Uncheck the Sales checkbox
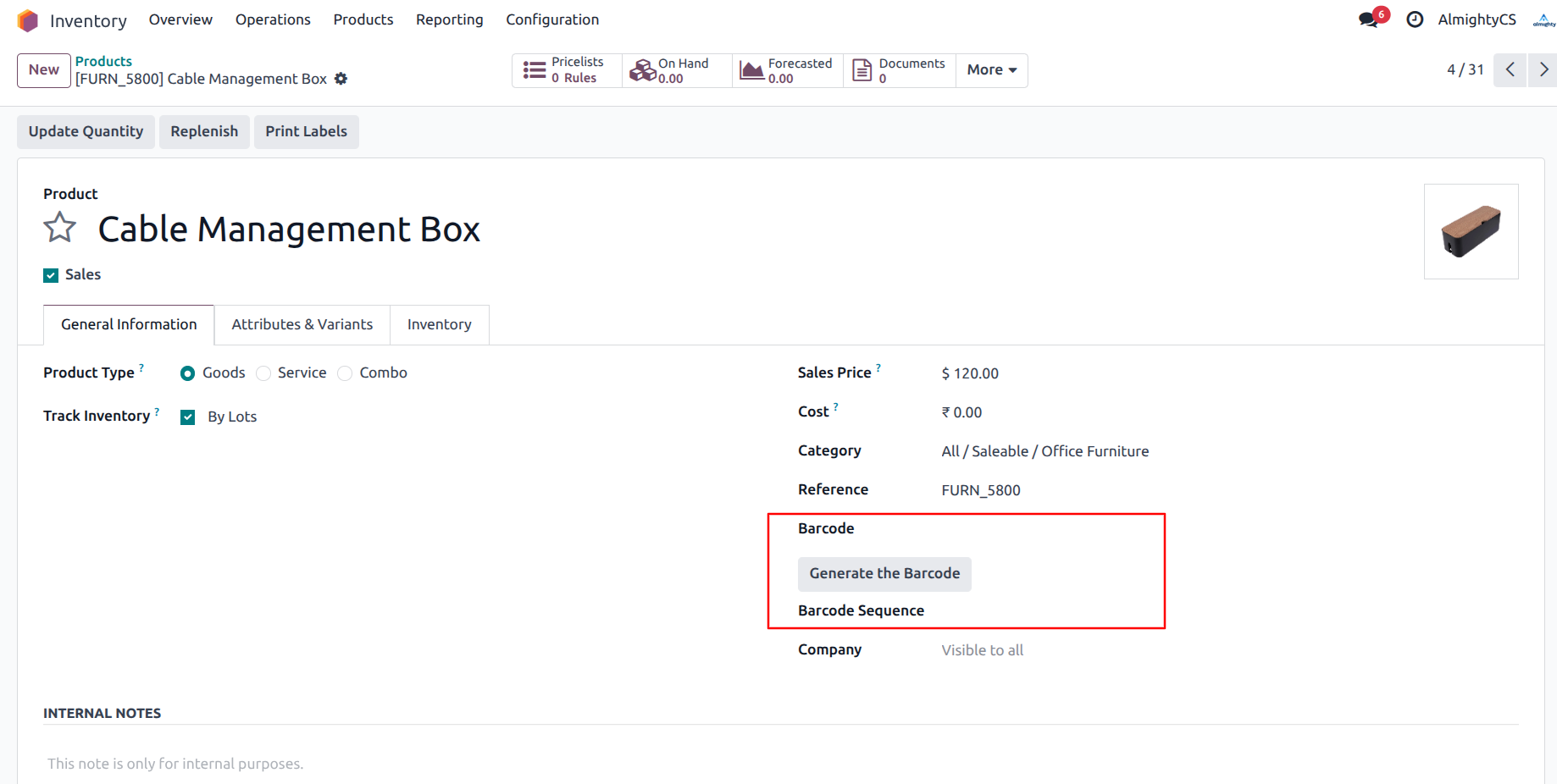 (52, 275)
